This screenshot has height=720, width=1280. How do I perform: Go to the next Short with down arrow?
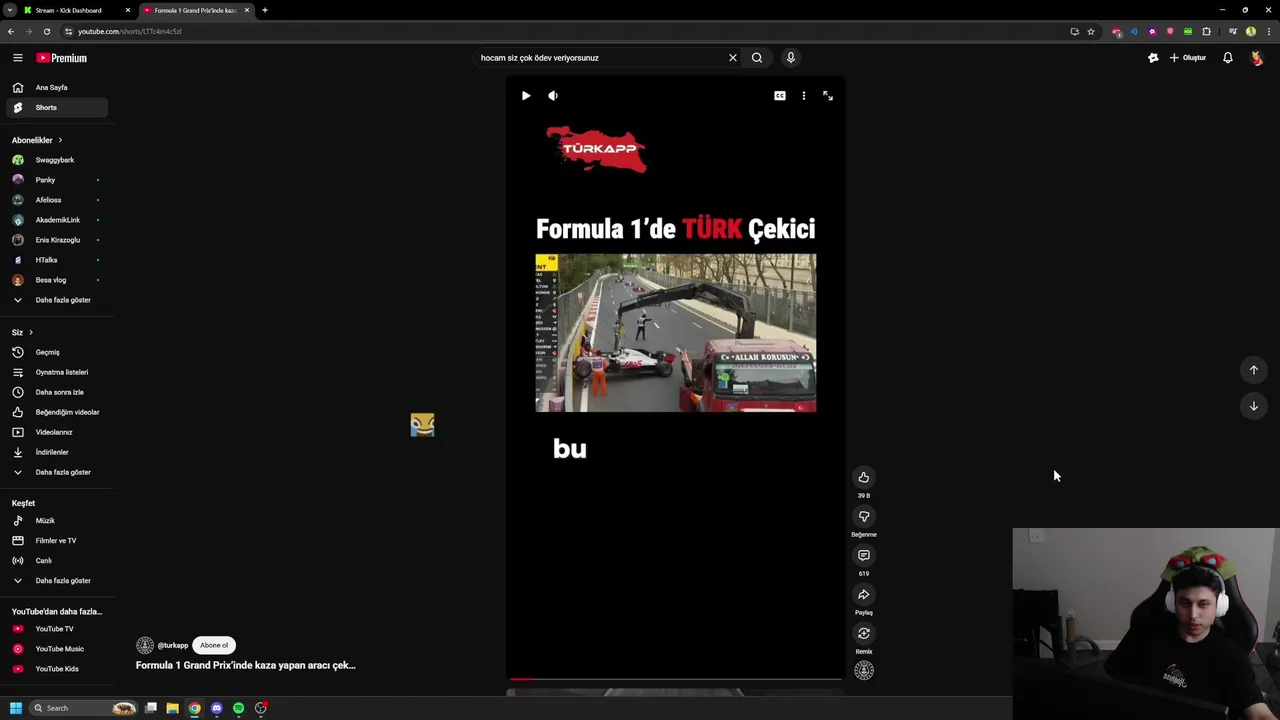(1253, 406)
